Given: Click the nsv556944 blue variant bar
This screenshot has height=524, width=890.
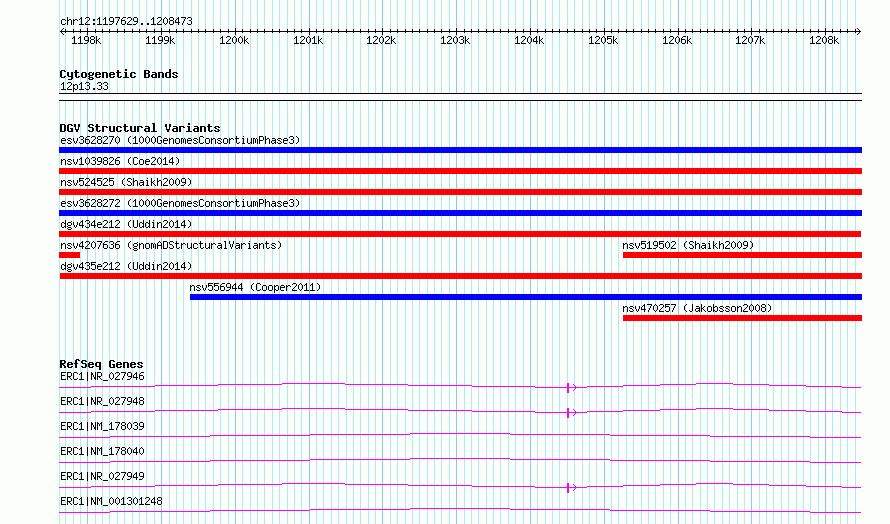Looking at the screenshot, I should click(x=526, y=297).
